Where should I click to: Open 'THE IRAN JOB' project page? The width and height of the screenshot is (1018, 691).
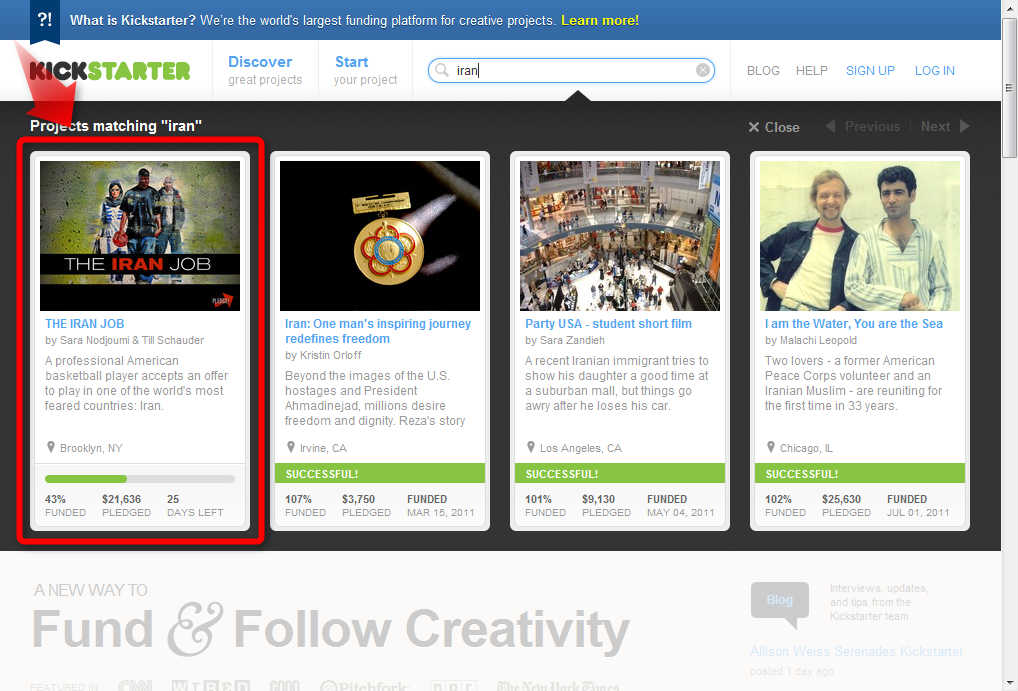point(84,323)
